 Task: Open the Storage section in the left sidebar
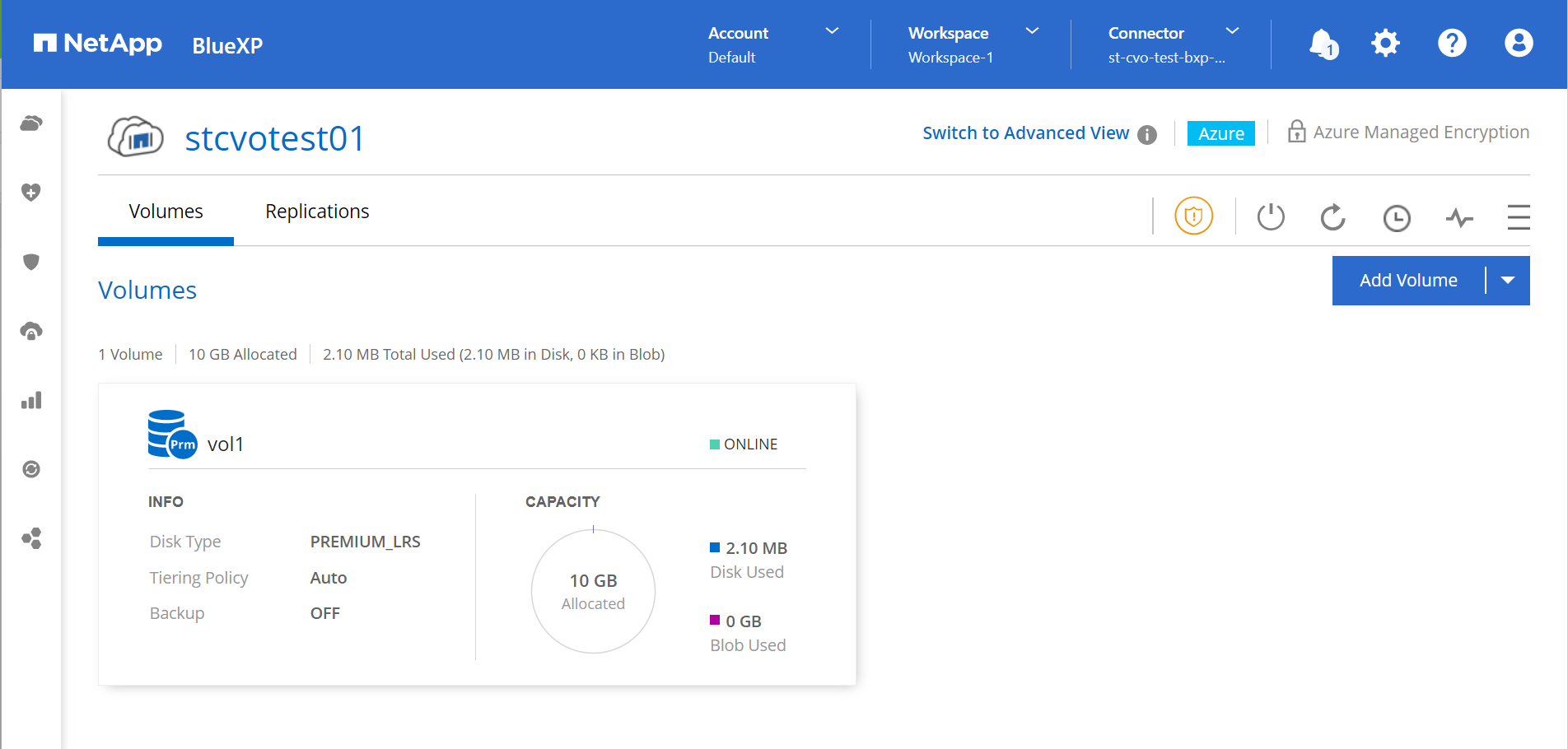(31, 123)
